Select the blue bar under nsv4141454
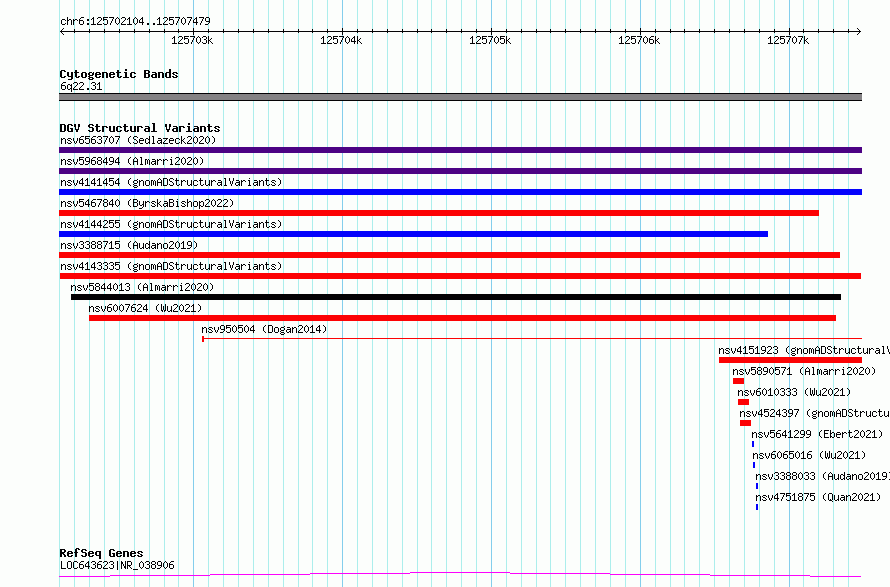 pos(460,192)
